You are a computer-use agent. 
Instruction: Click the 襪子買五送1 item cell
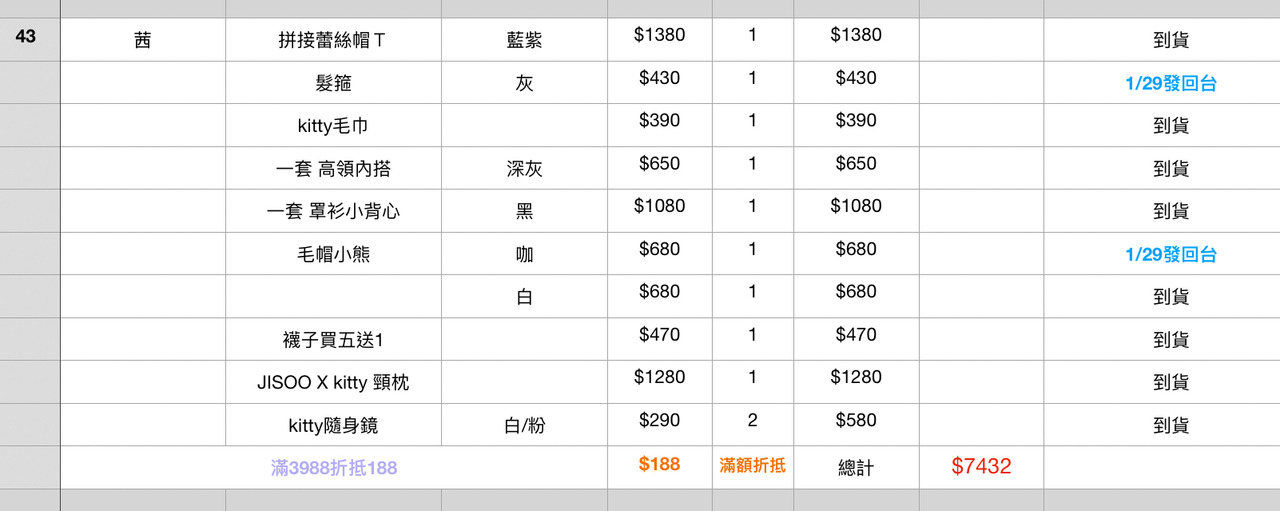pyautogui.click(x=333, y=340)
